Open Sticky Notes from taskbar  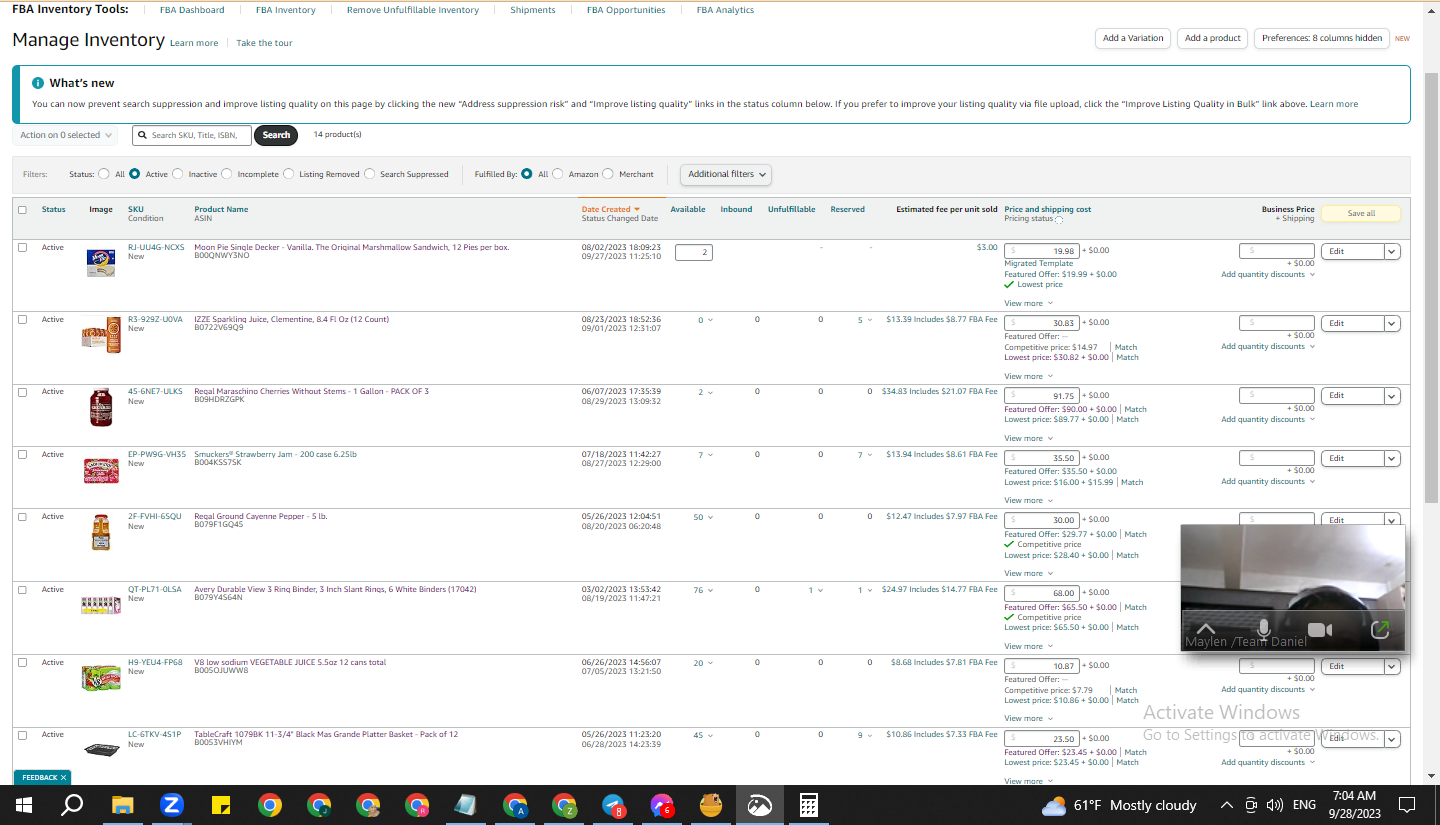click(x=221, y=805)
